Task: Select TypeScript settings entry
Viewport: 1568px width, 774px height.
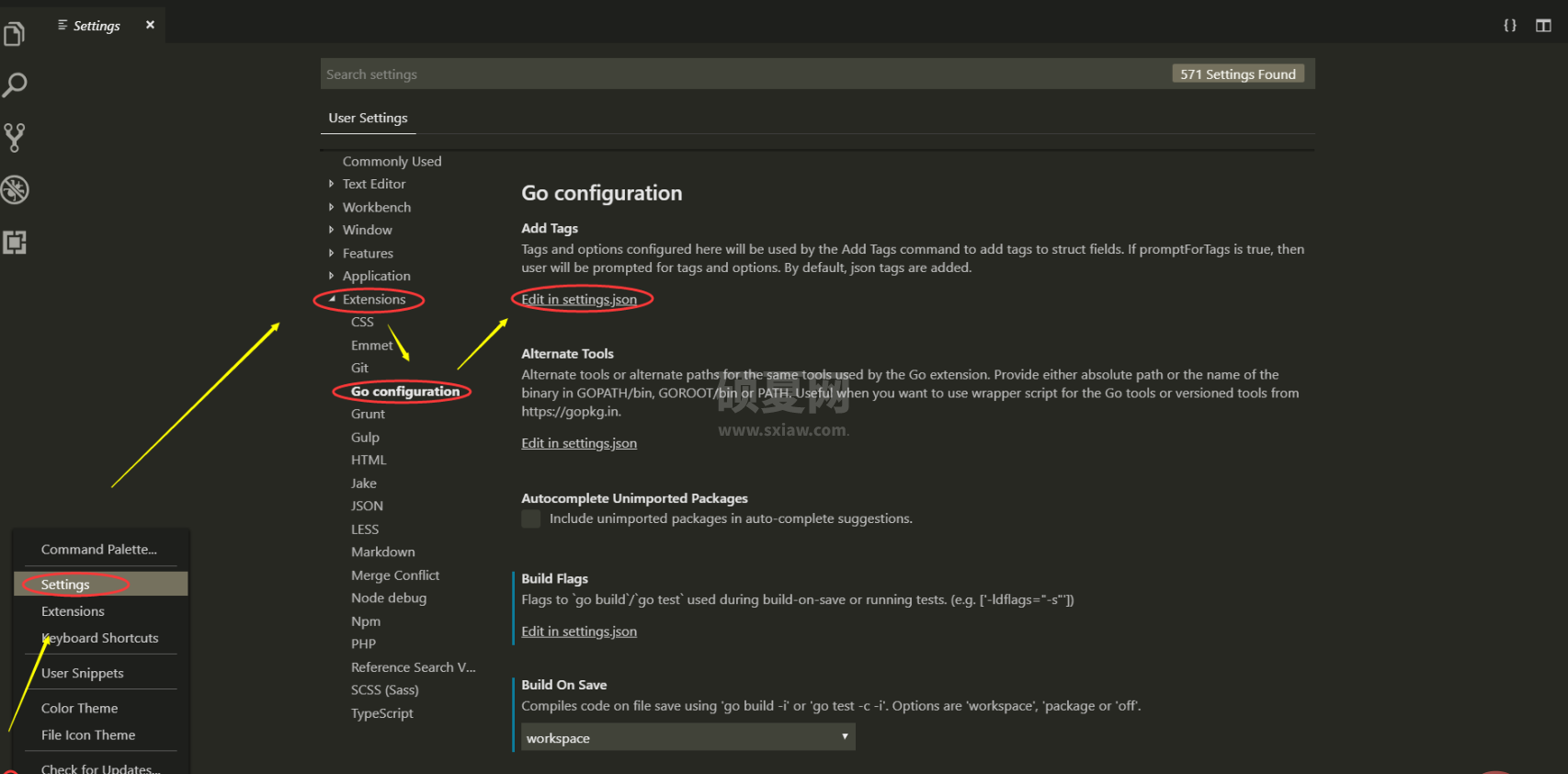Action: [x=381, y=712]
